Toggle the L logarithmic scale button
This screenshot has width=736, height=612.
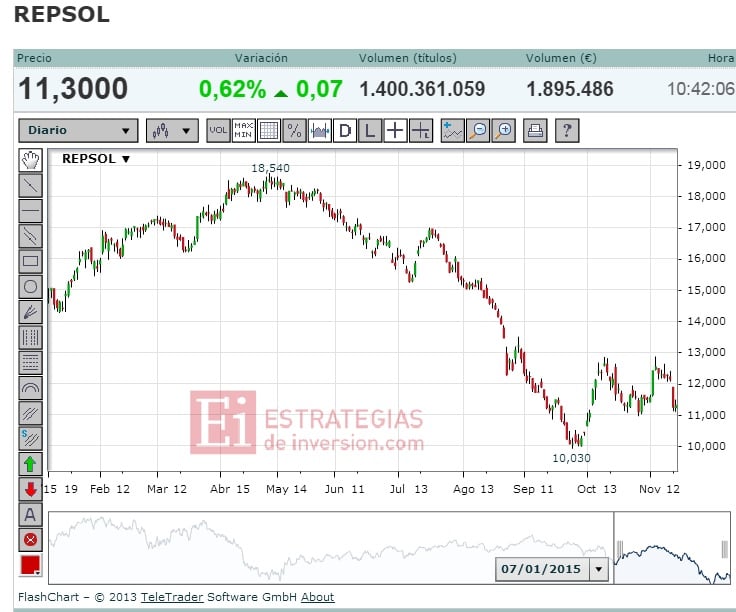click(370, 130)
